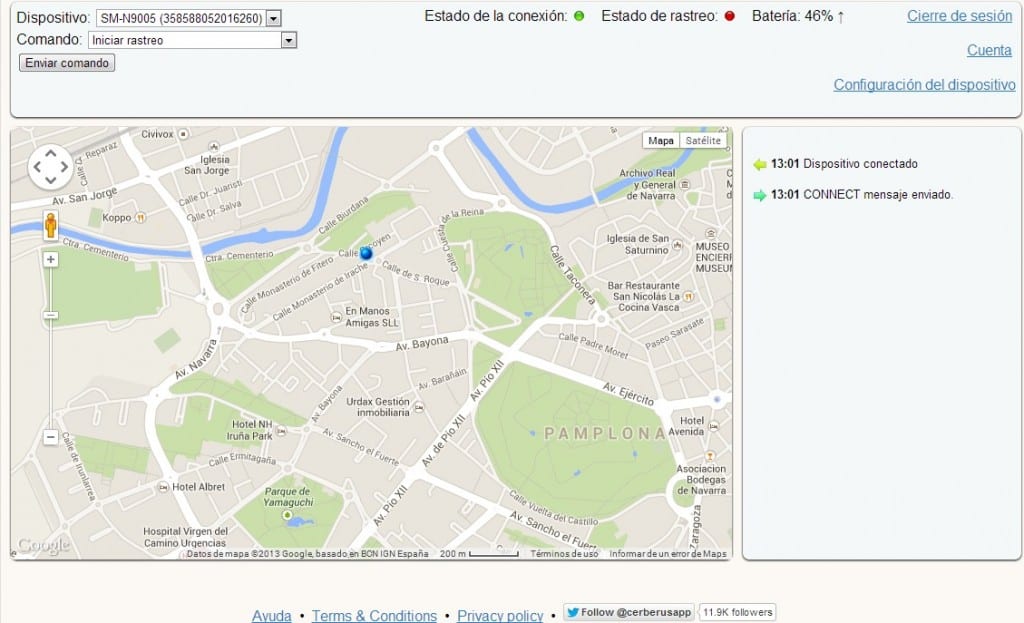Open the Cuenta link
The width and height of the screenshot is (1024, 623).
(990, 50)
